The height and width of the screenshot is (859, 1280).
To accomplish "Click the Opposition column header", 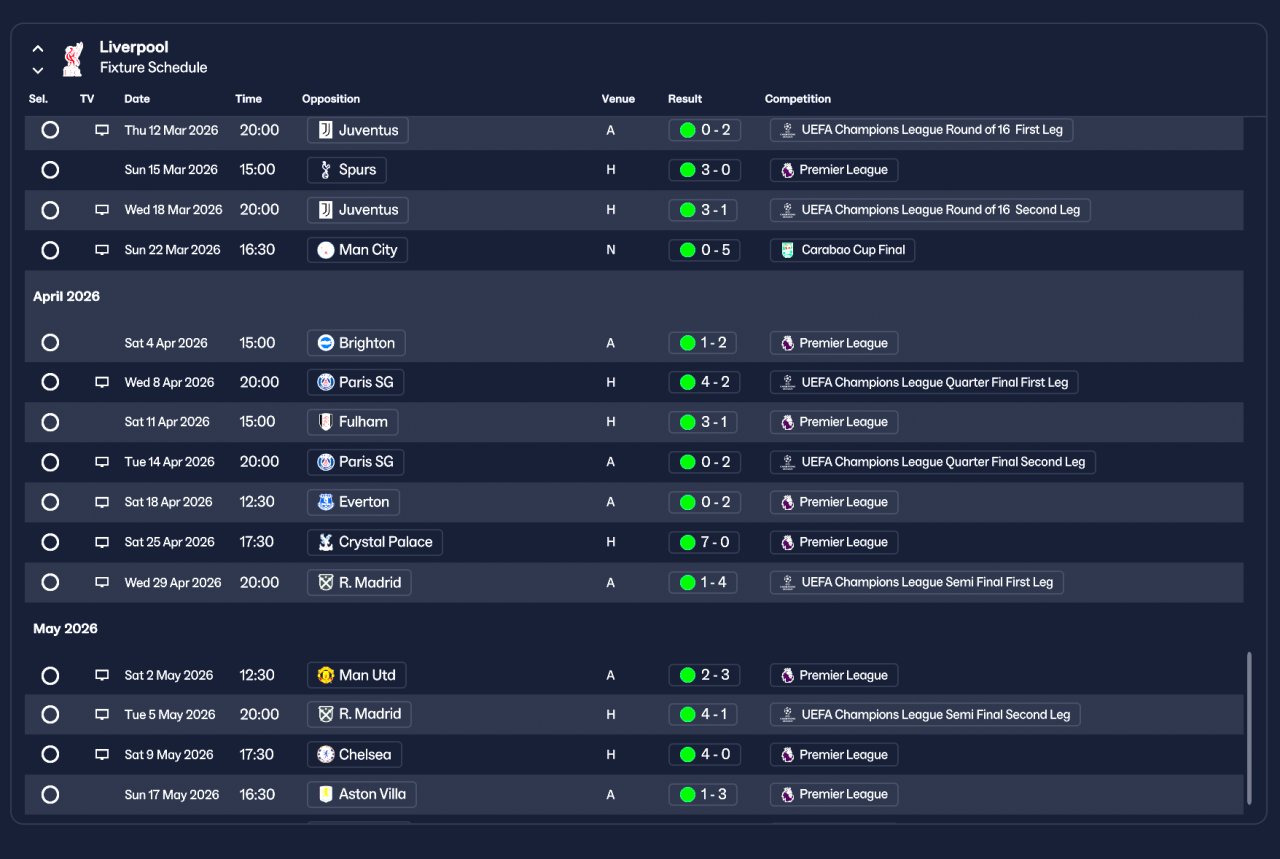I will pos(331,99).
